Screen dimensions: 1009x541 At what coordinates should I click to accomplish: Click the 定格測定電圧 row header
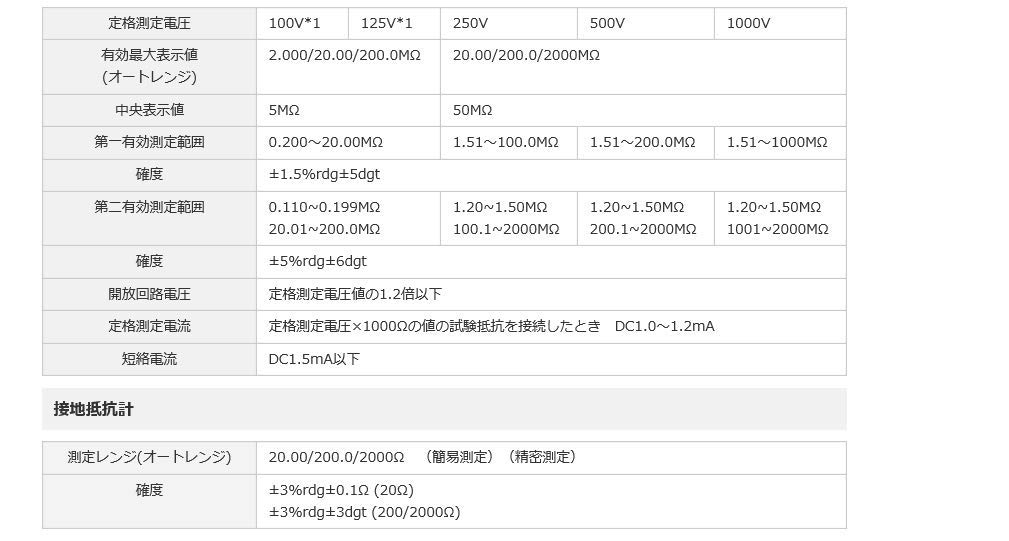(149, 23)
